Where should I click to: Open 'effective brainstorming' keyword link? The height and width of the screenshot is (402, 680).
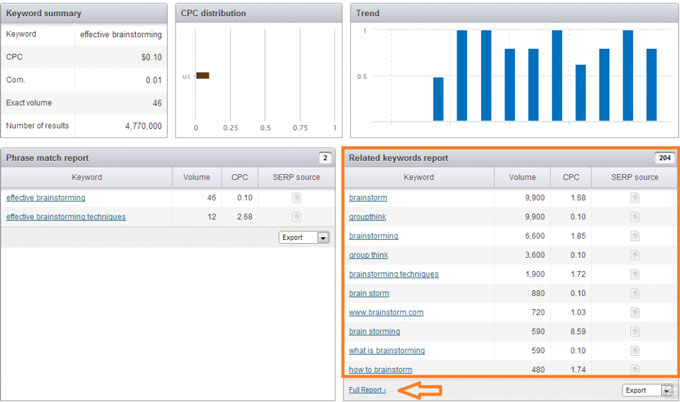pos(46,198)
